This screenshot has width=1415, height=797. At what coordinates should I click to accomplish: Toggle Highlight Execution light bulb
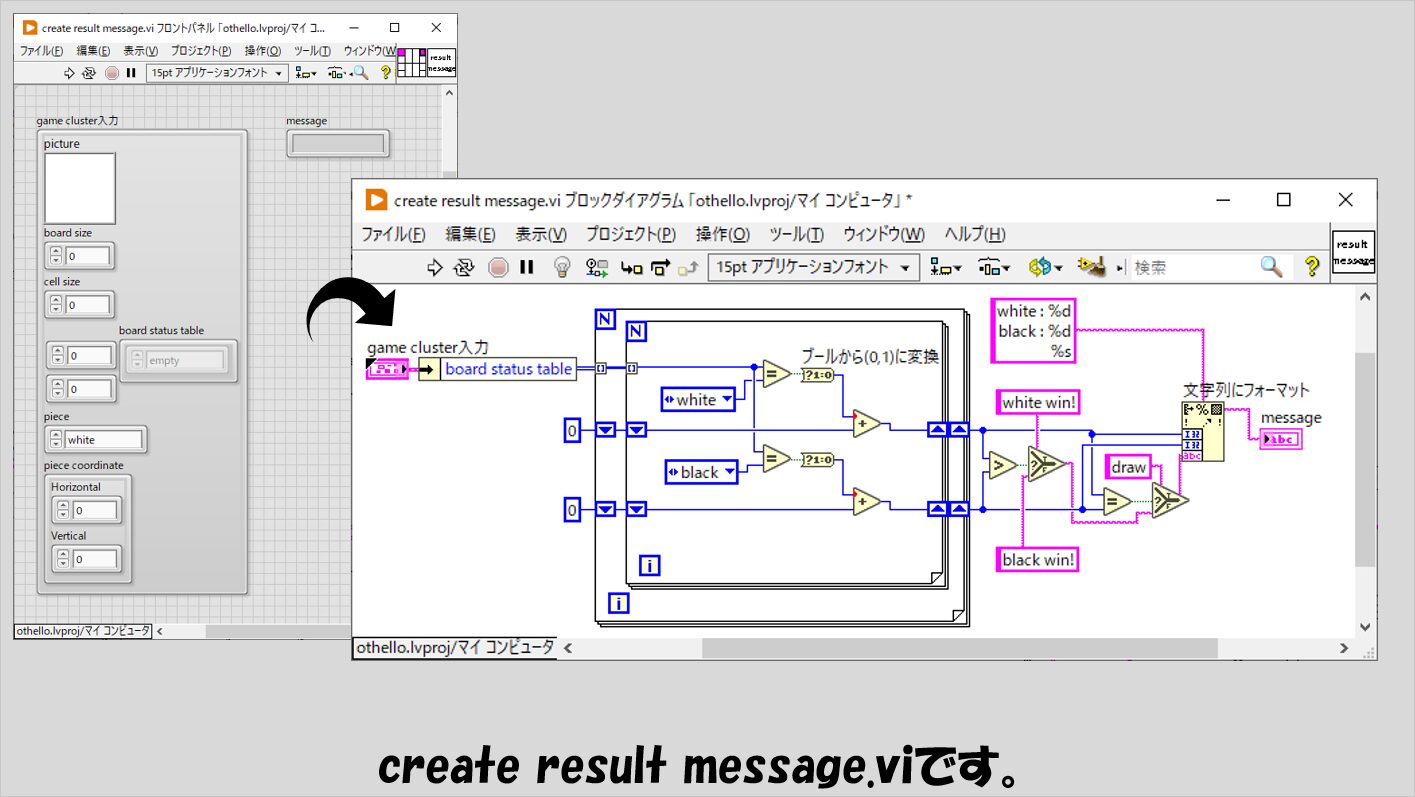coord(563,267)
